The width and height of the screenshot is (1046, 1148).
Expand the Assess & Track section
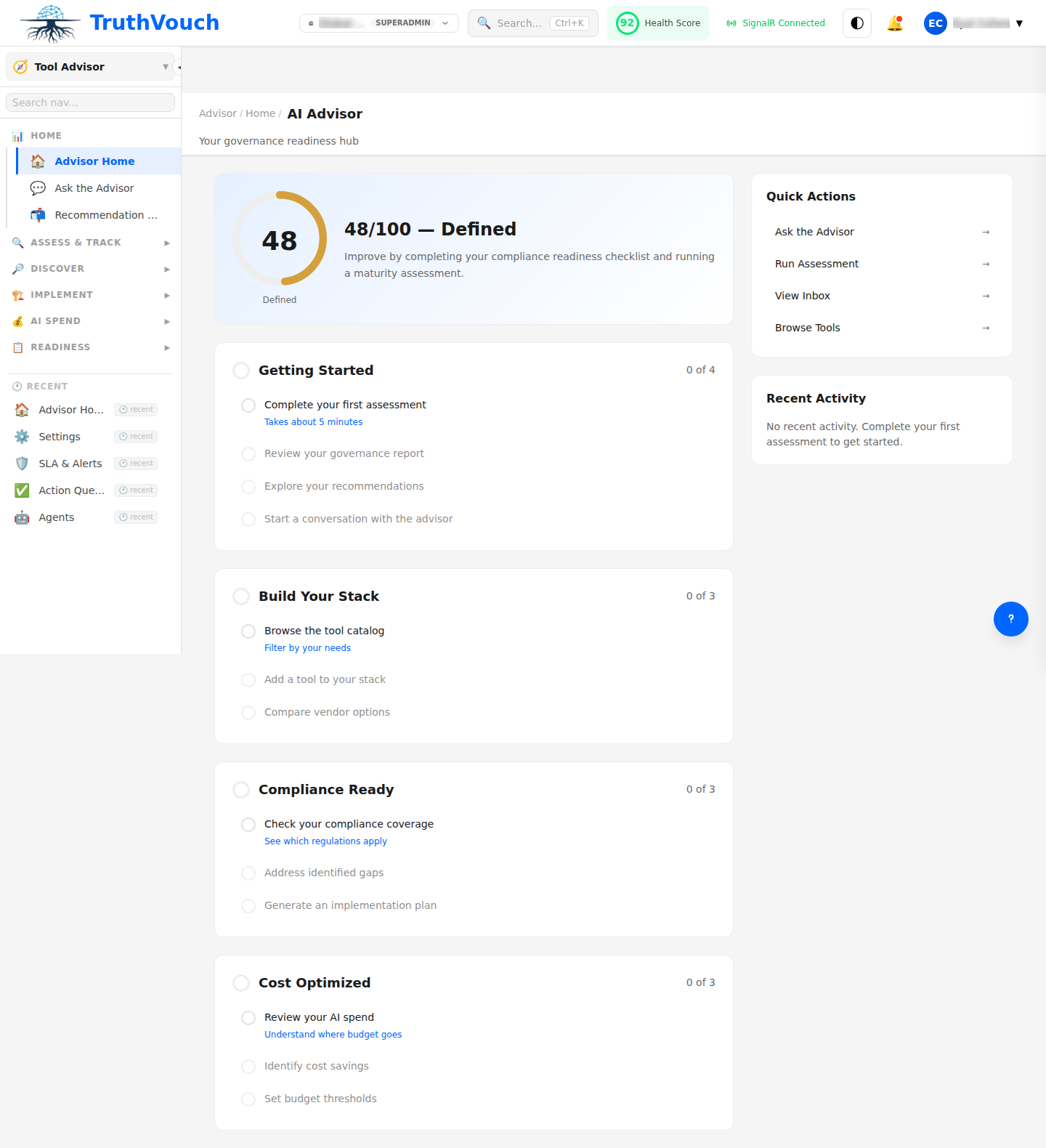[x=90, y=243]
